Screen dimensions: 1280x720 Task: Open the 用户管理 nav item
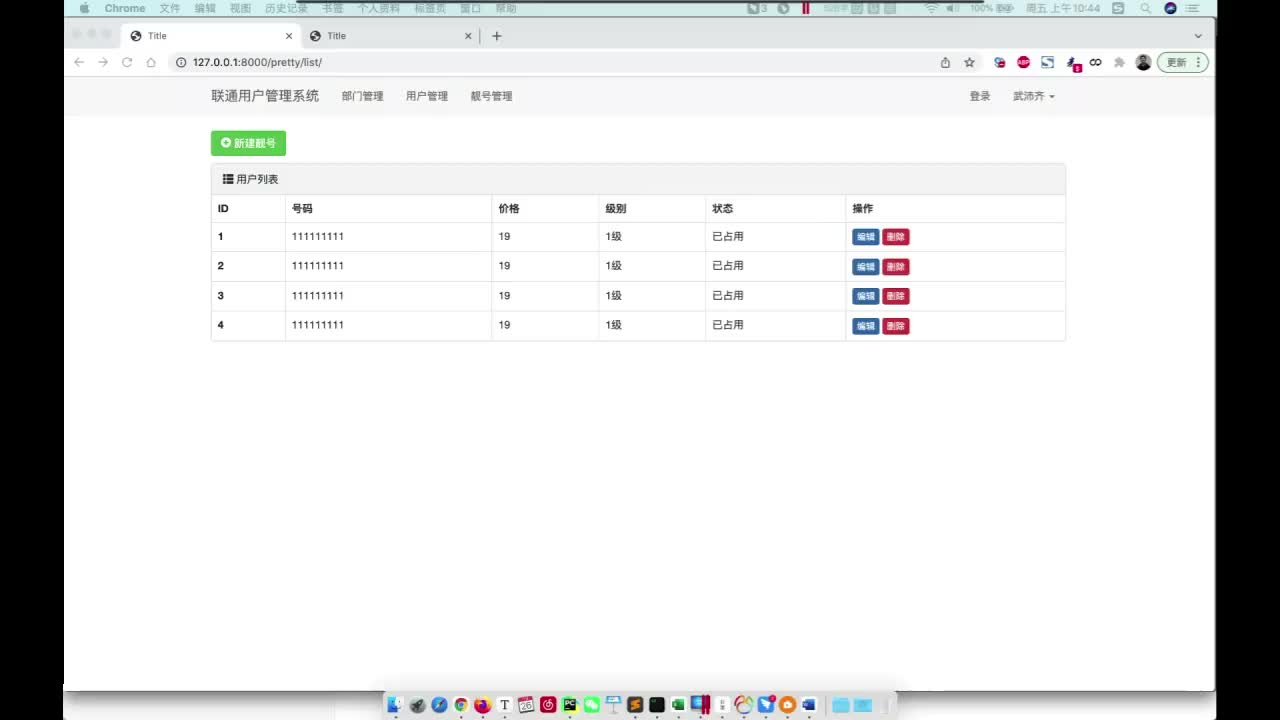click(427, 96)
